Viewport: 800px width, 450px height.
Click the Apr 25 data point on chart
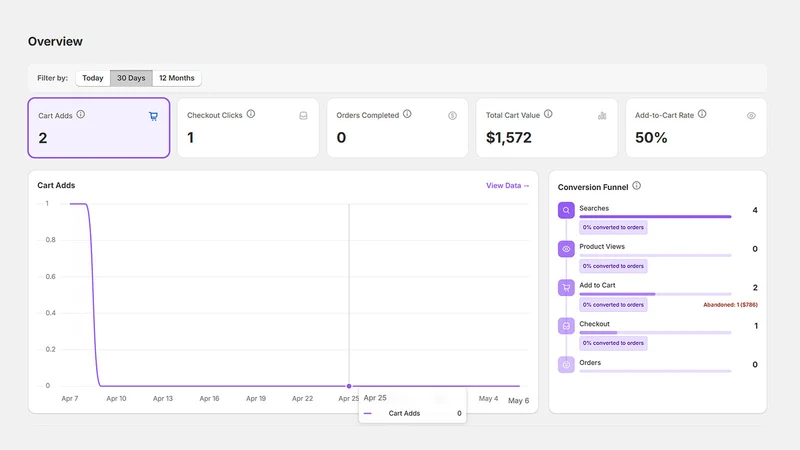pos(349,386)
